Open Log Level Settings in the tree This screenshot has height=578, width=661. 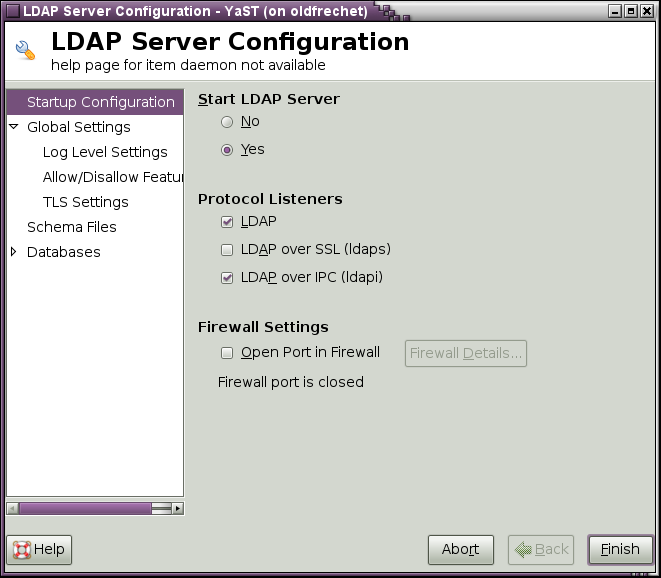105,152
